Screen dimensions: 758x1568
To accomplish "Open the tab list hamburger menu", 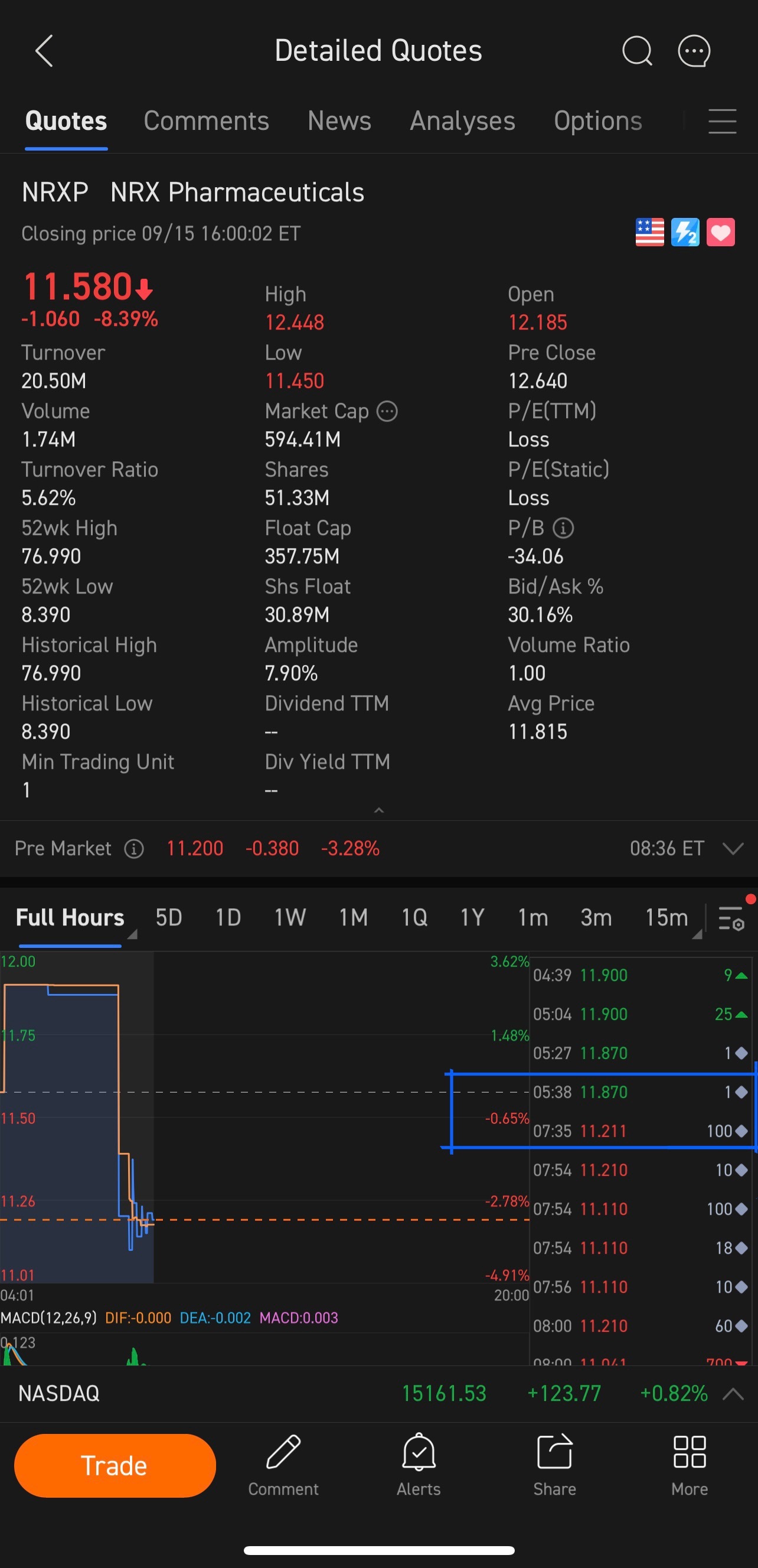I will 722,121.
